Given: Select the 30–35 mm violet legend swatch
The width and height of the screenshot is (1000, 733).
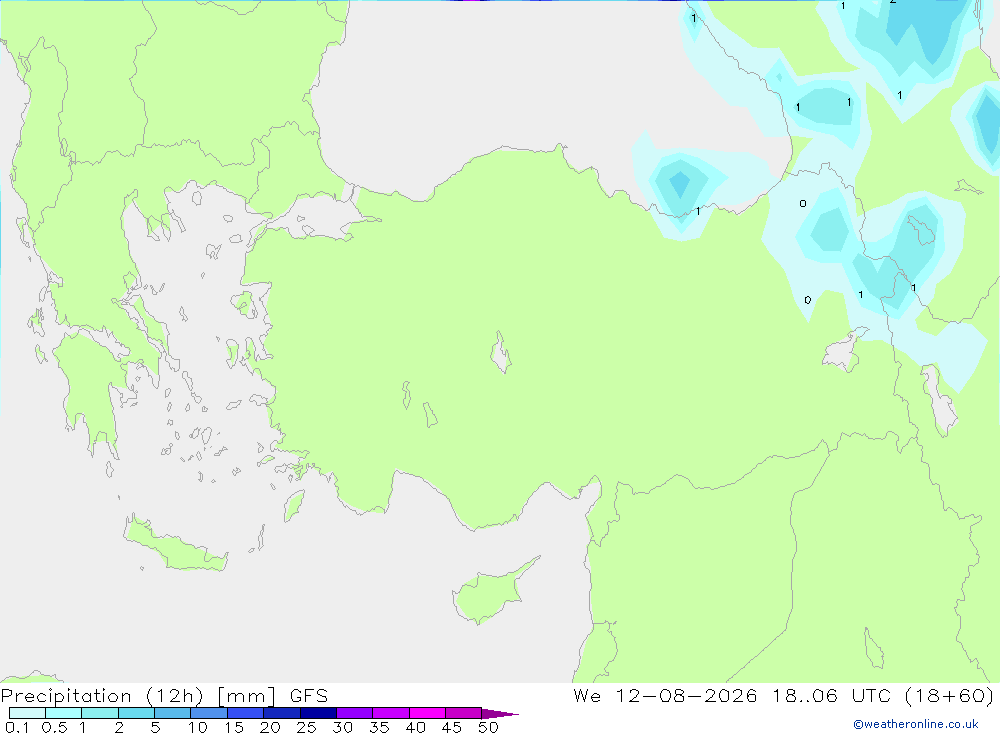Looking at the screenshot, I should pos(355,713).
